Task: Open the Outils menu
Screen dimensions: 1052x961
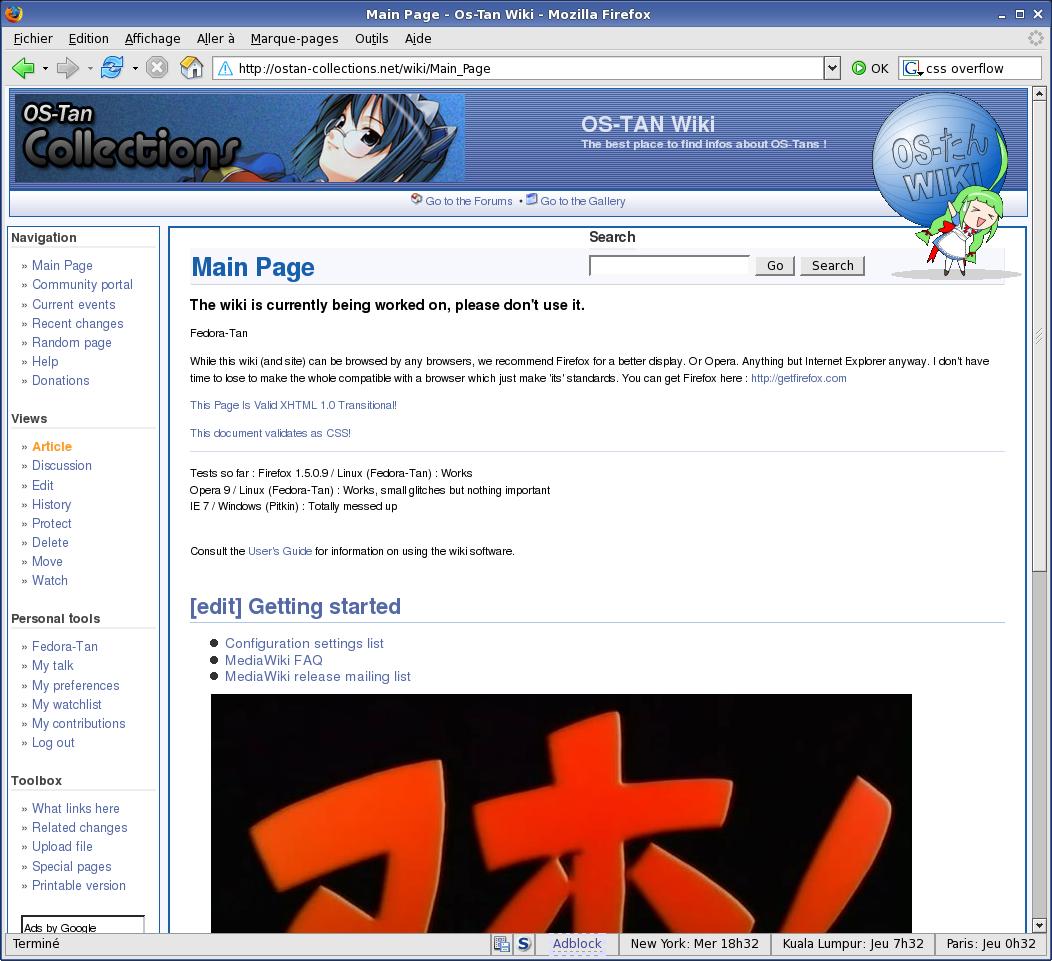Action: [372, 39]
